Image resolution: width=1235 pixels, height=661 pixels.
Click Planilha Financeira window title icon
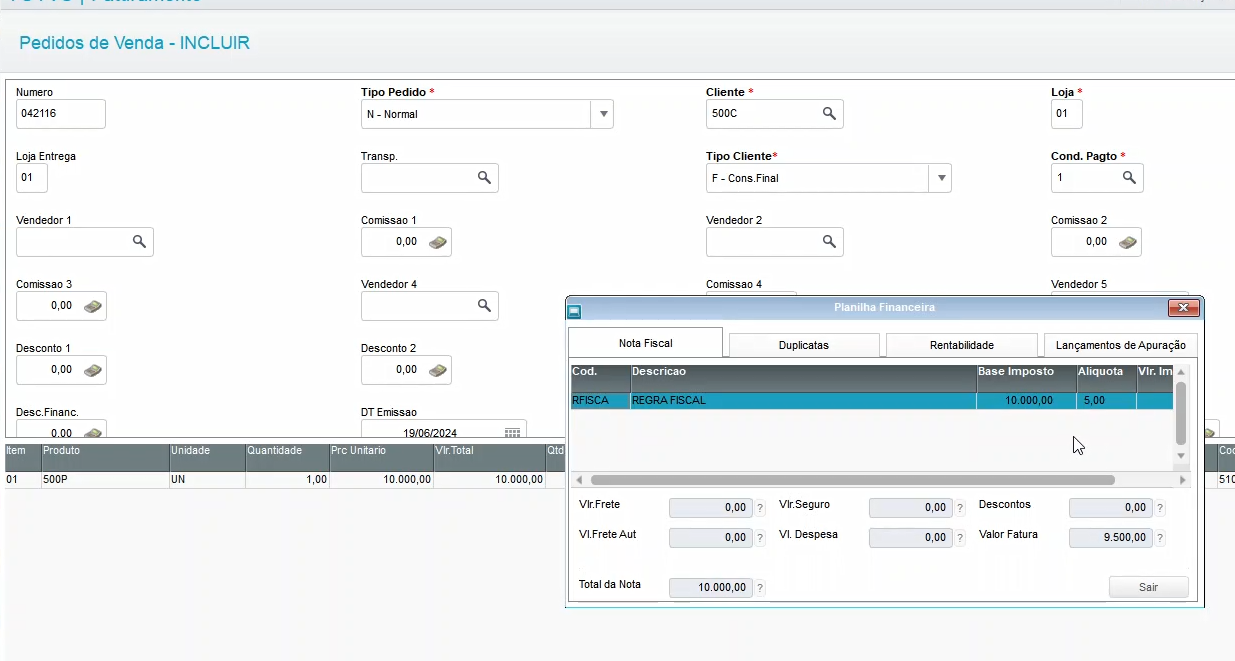click(575, 311)
